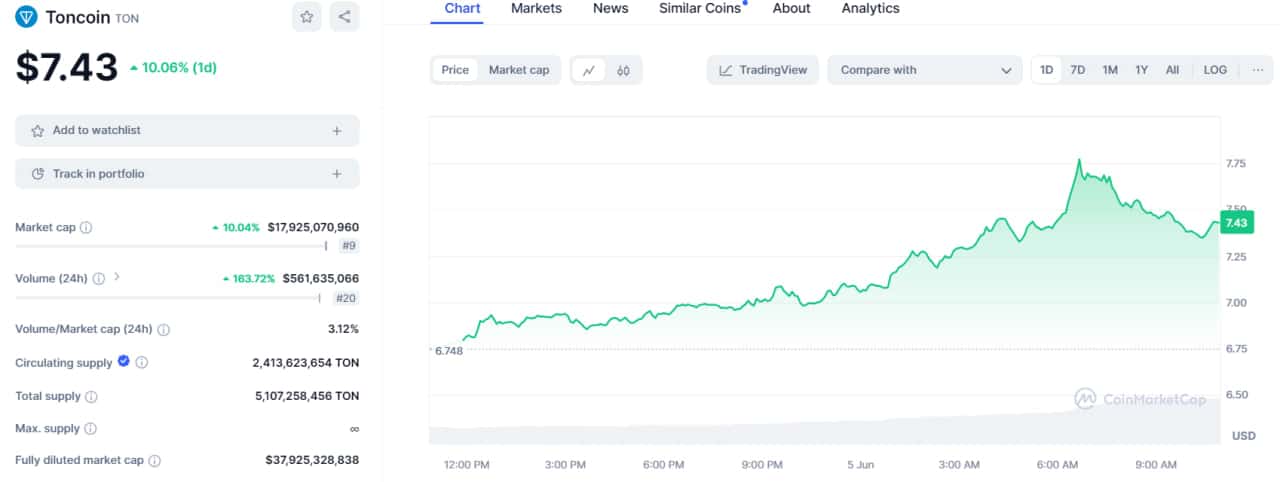Click the Market cap rank progress bar
1280x482 pixels.
[x=171, y=246]
